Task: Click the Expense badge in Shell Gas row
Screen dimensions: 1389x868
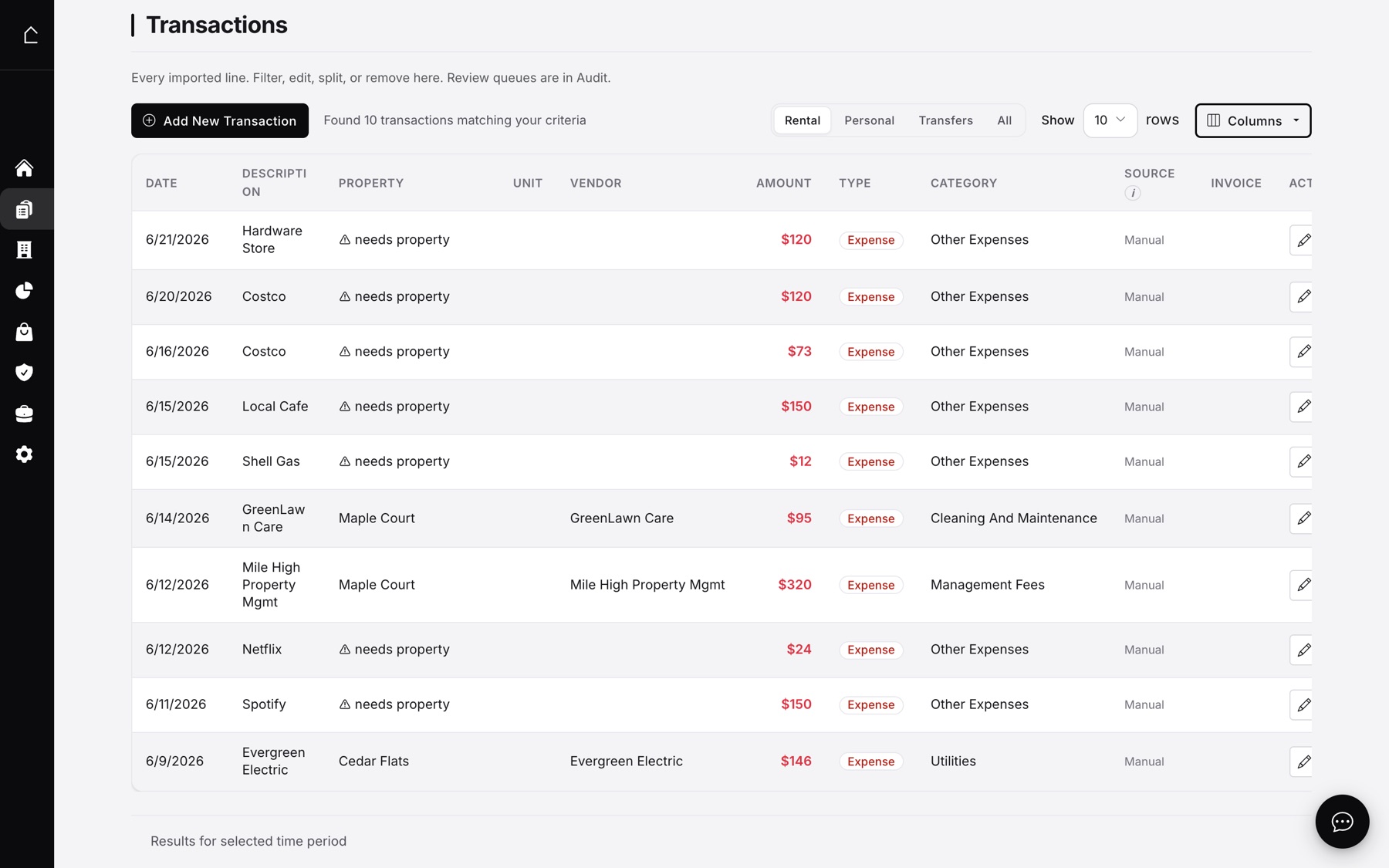Action: [x=870, y=461]
